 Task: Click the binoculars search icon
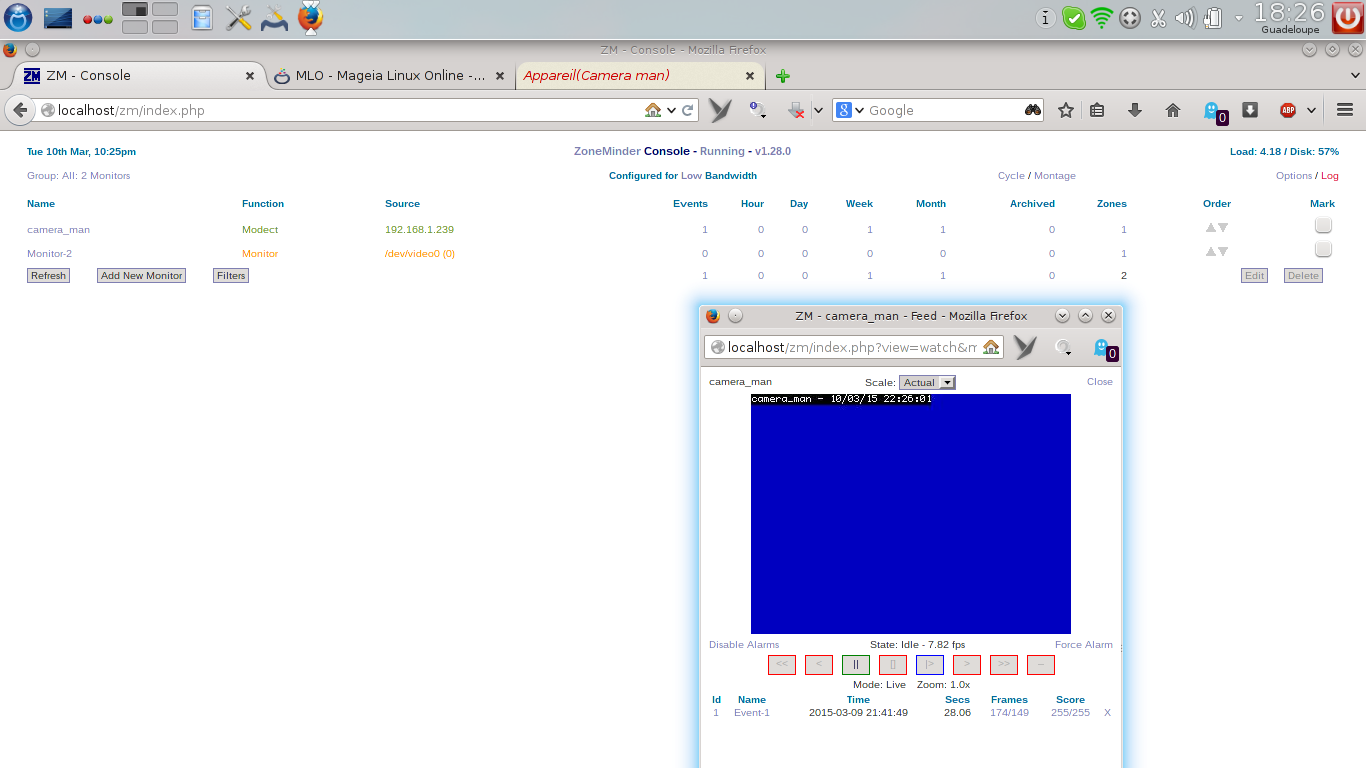1033,110
